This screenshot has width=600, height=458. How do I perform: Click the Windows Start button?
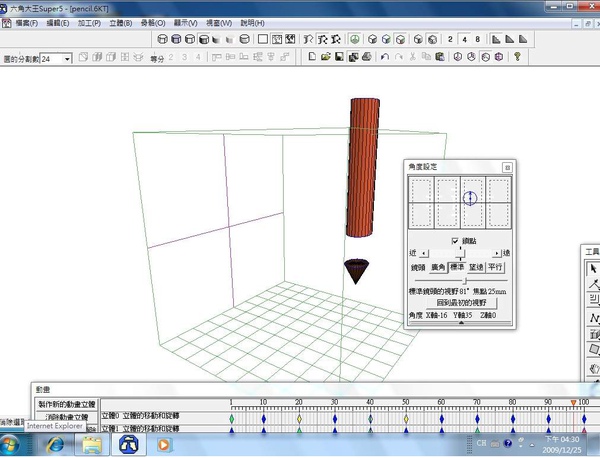click(x=9, y=445)
